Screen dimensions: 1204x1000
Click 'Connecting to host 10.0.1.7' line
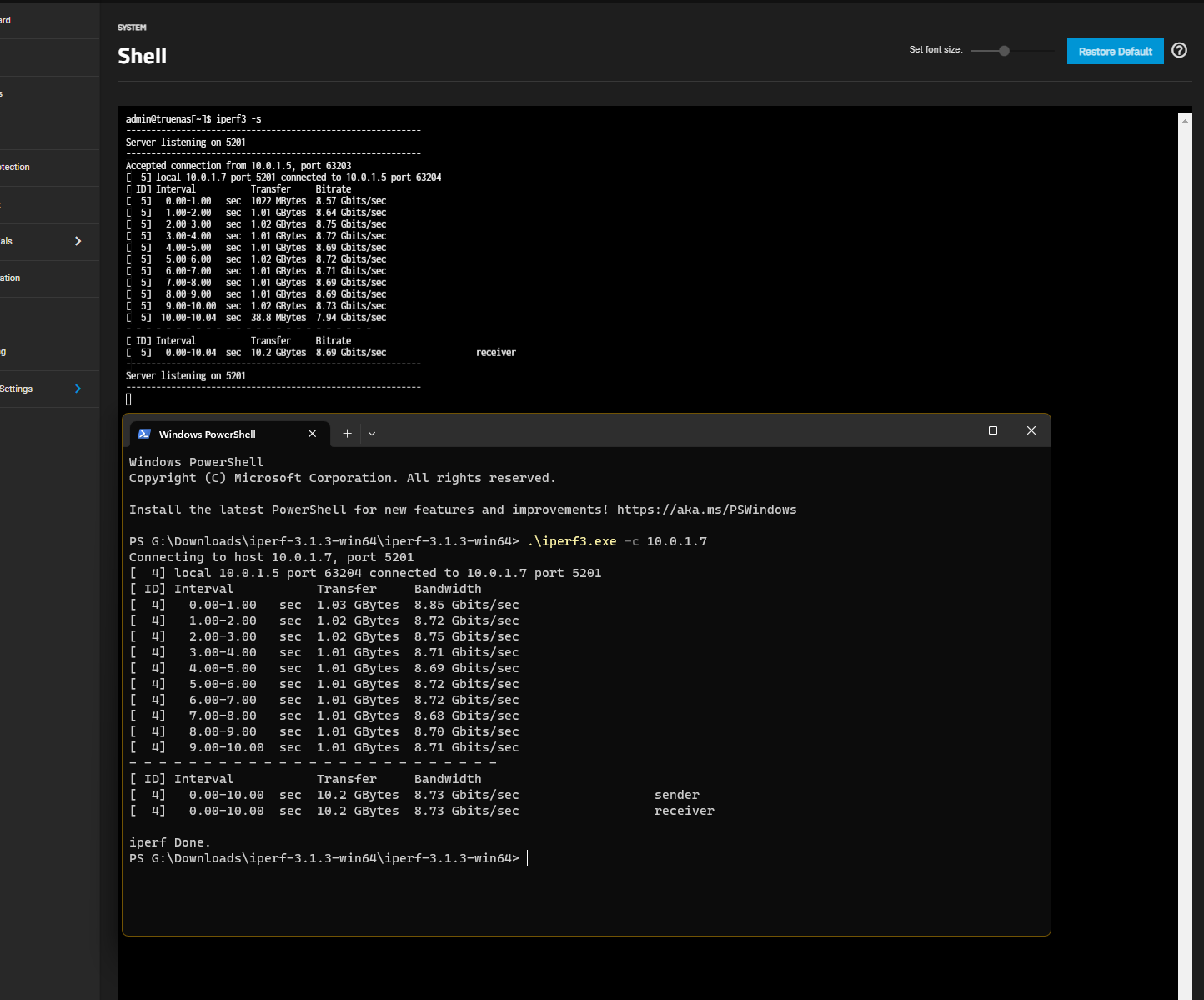(x=272, y=557)
